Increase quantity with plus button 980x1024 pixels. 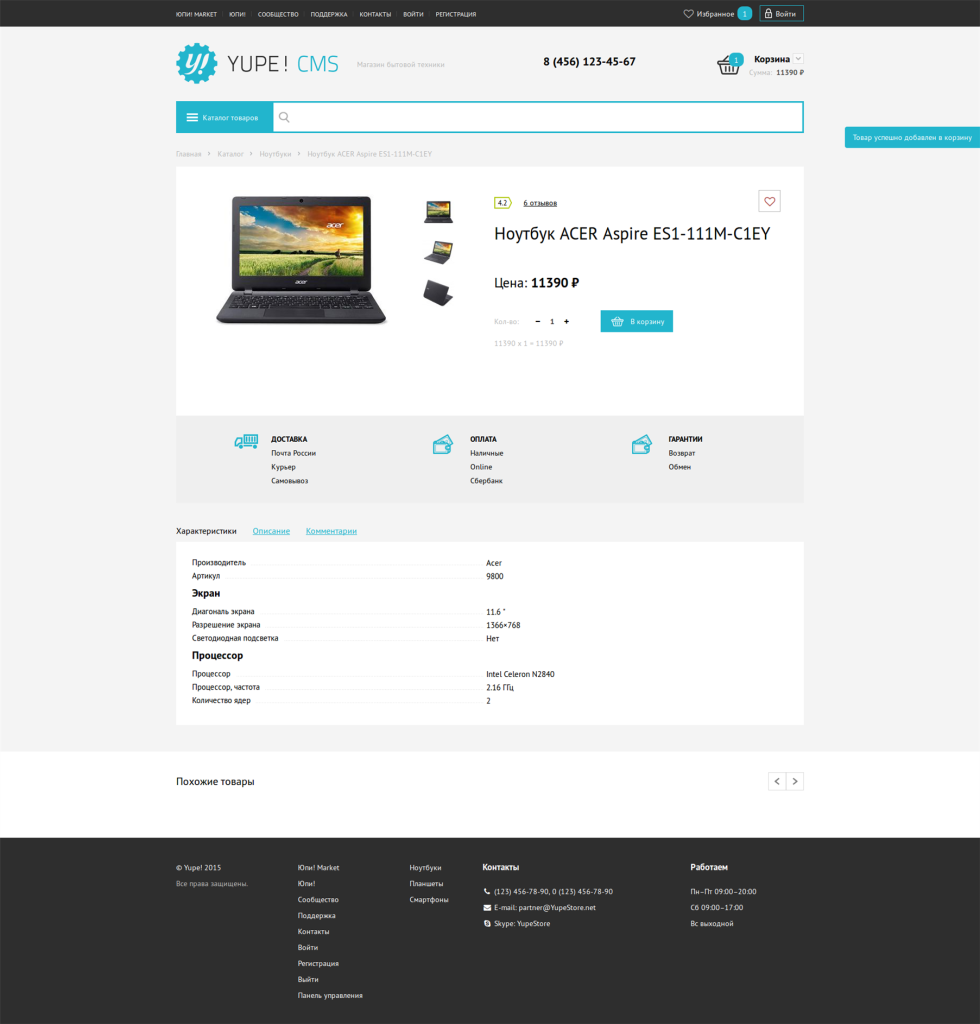(x=566, y=321)
